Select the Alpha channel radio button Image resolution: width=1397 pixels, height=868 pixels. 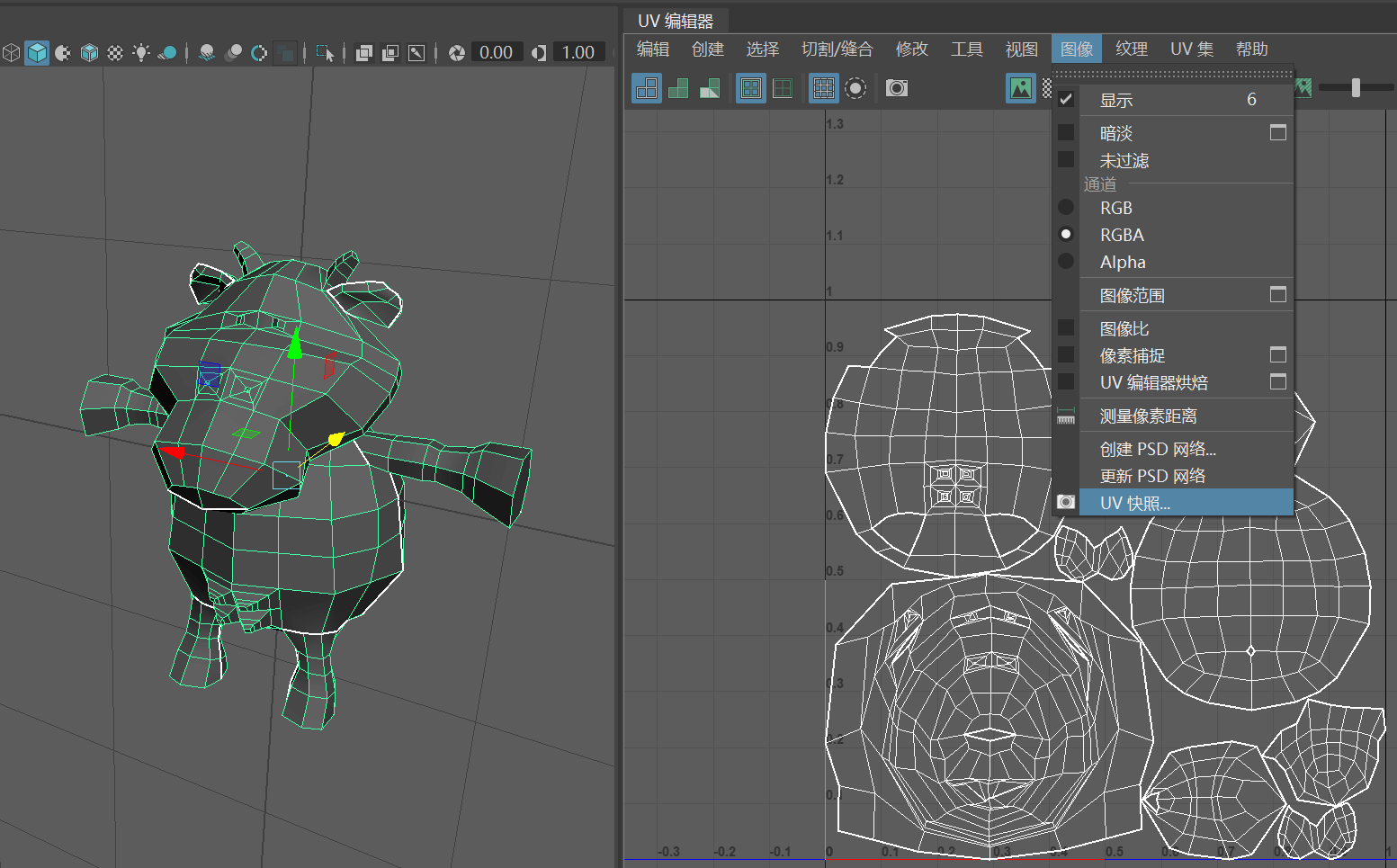(x=1066, y=261)
